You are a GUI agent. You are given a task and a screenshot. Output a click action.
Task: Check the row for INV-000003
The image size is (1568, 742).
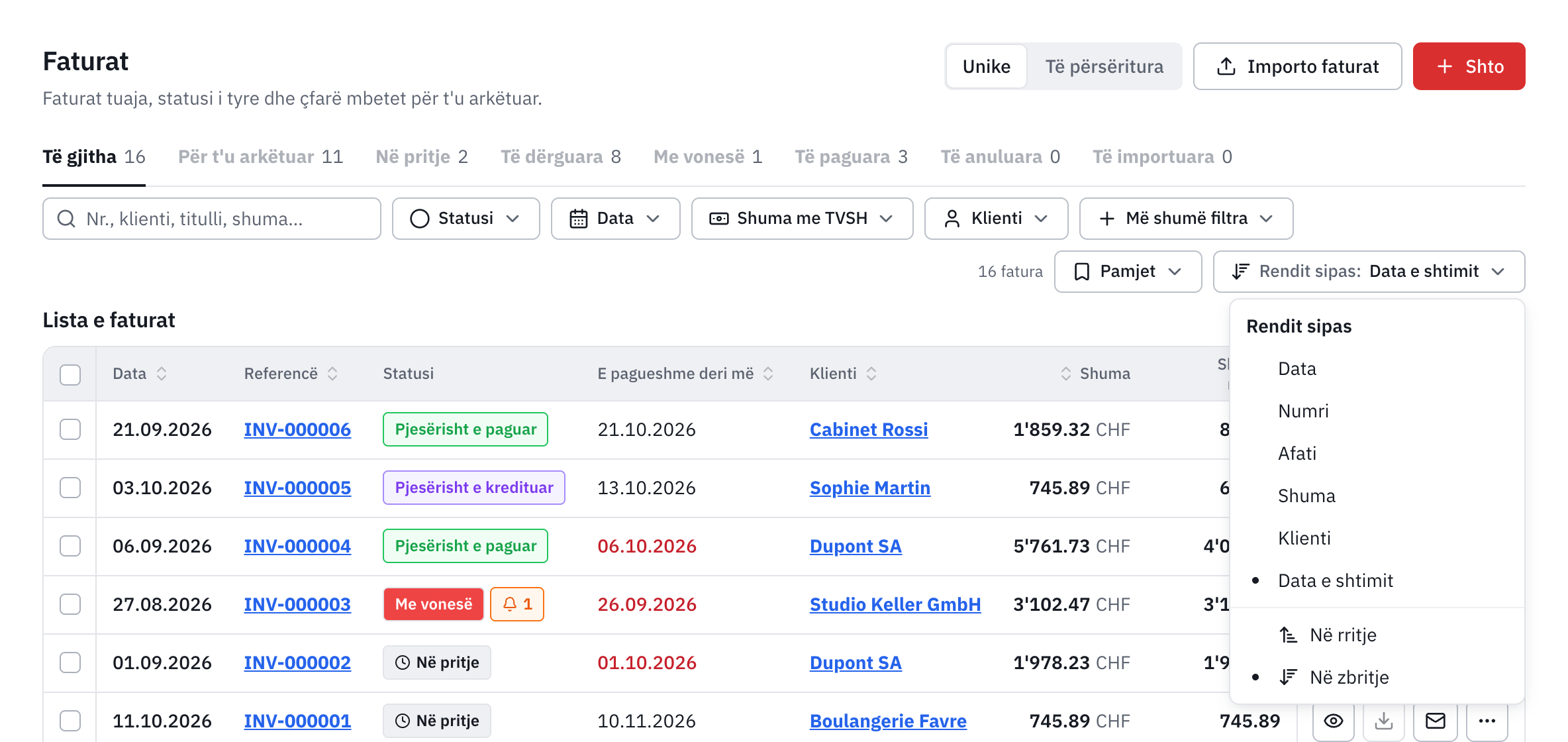pyautogui.click(x=70, y=604)
